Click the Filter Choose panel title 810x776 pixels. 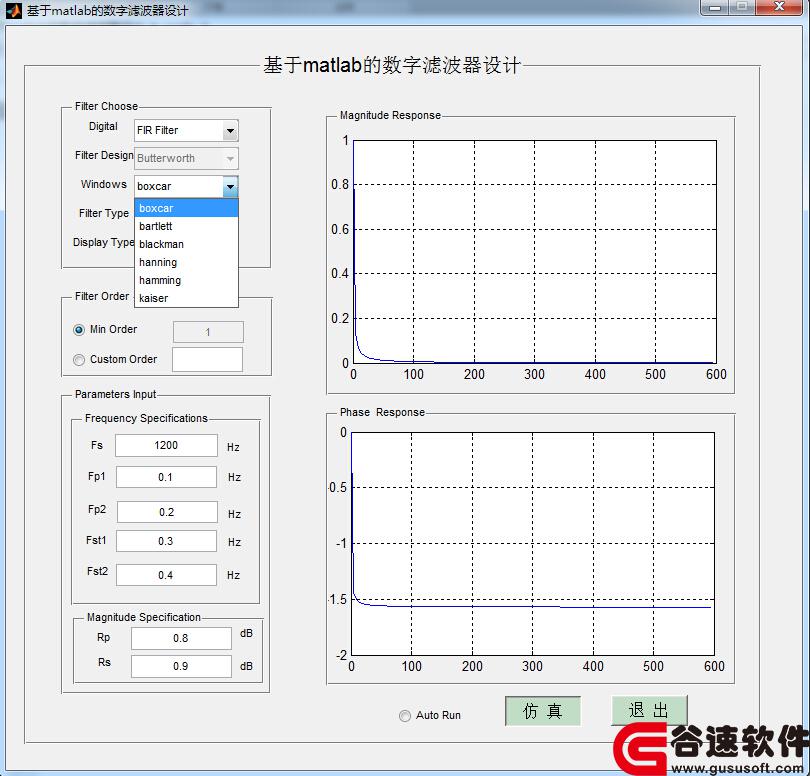click(106, 106)
